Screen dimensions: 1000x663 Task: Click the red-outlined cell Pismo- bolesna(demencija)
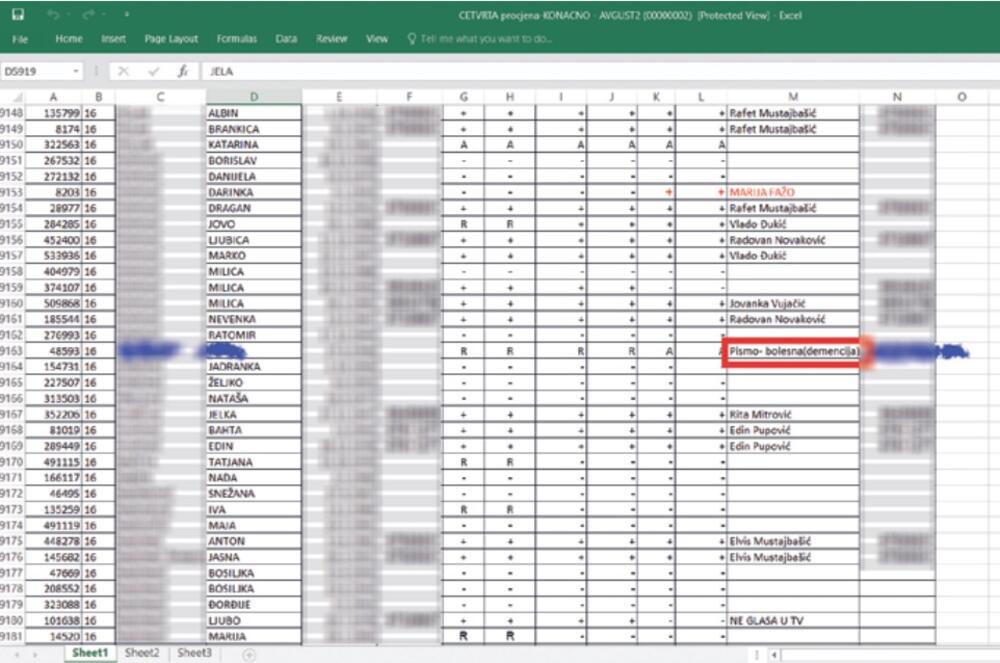point(791,351)
